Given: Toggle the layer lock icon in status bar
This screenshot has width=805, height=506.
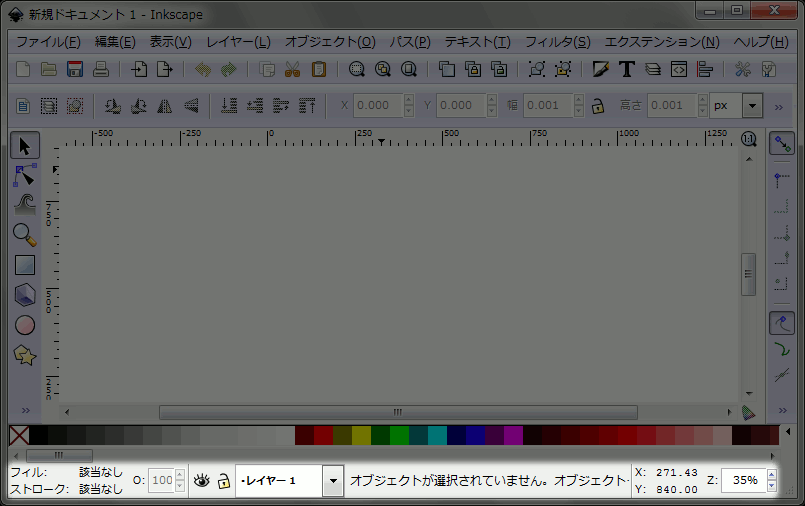Looking at the screenshot, I should [223, 481].
